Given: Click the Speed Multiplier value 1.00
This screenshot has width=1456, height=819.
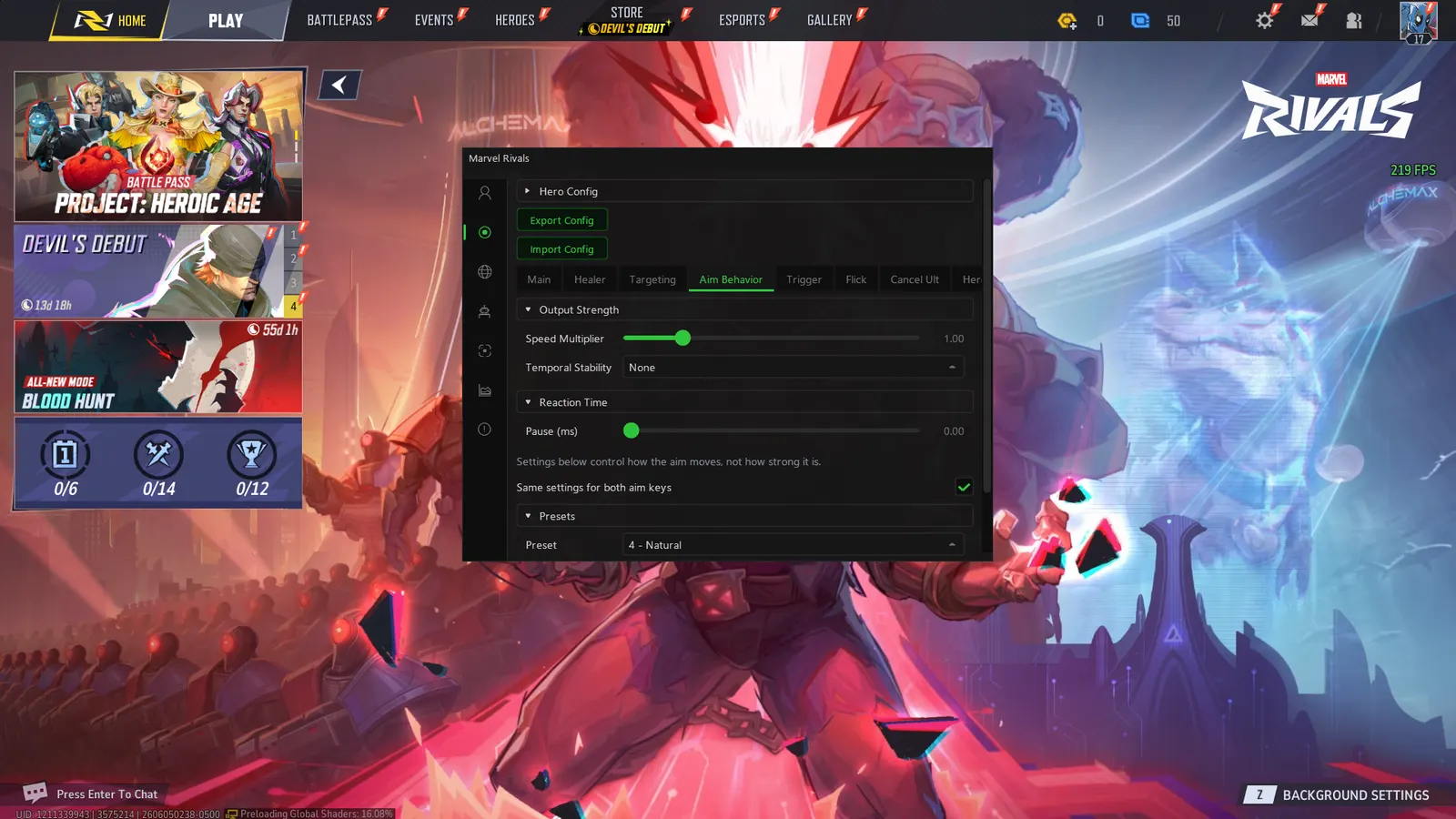Looking at the screenshot, I should pyautogui.click(x=954, y=339).
